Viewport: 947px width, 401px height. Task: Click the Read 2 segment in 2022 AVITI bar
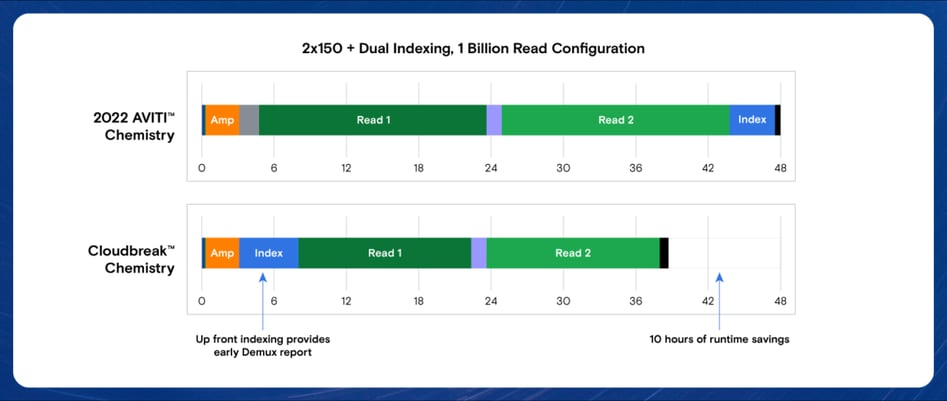click(x=615, y=120)
